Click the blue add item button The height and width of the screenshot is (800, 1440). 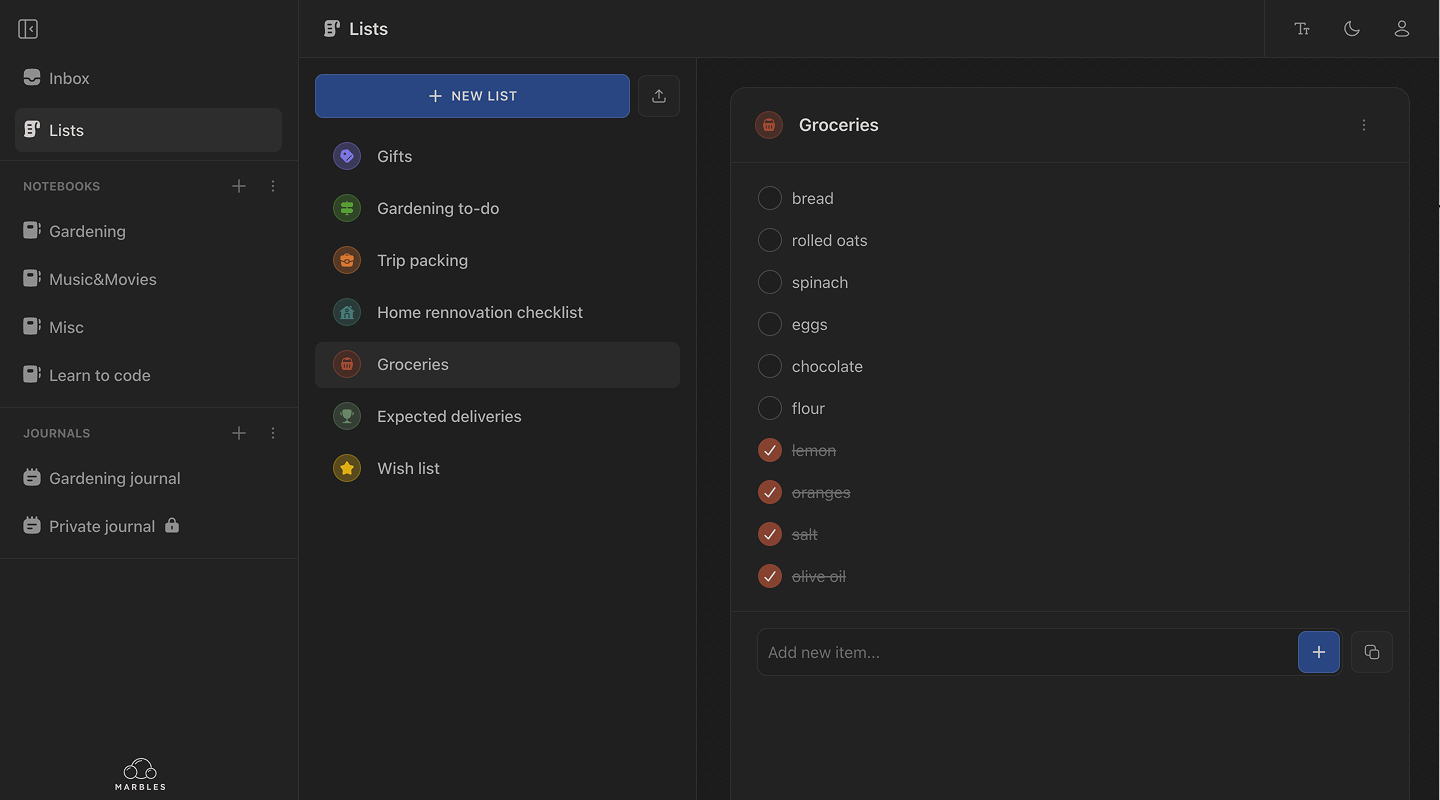[1318, 651]
